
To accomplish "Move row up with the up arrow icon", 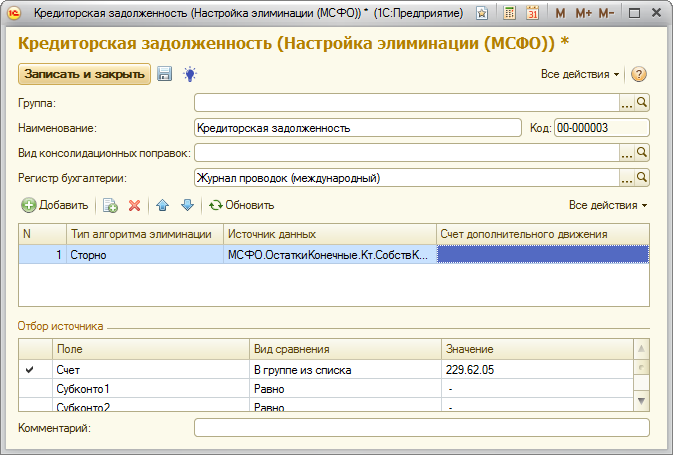I will pyautogui.click(x=164, y=205).
